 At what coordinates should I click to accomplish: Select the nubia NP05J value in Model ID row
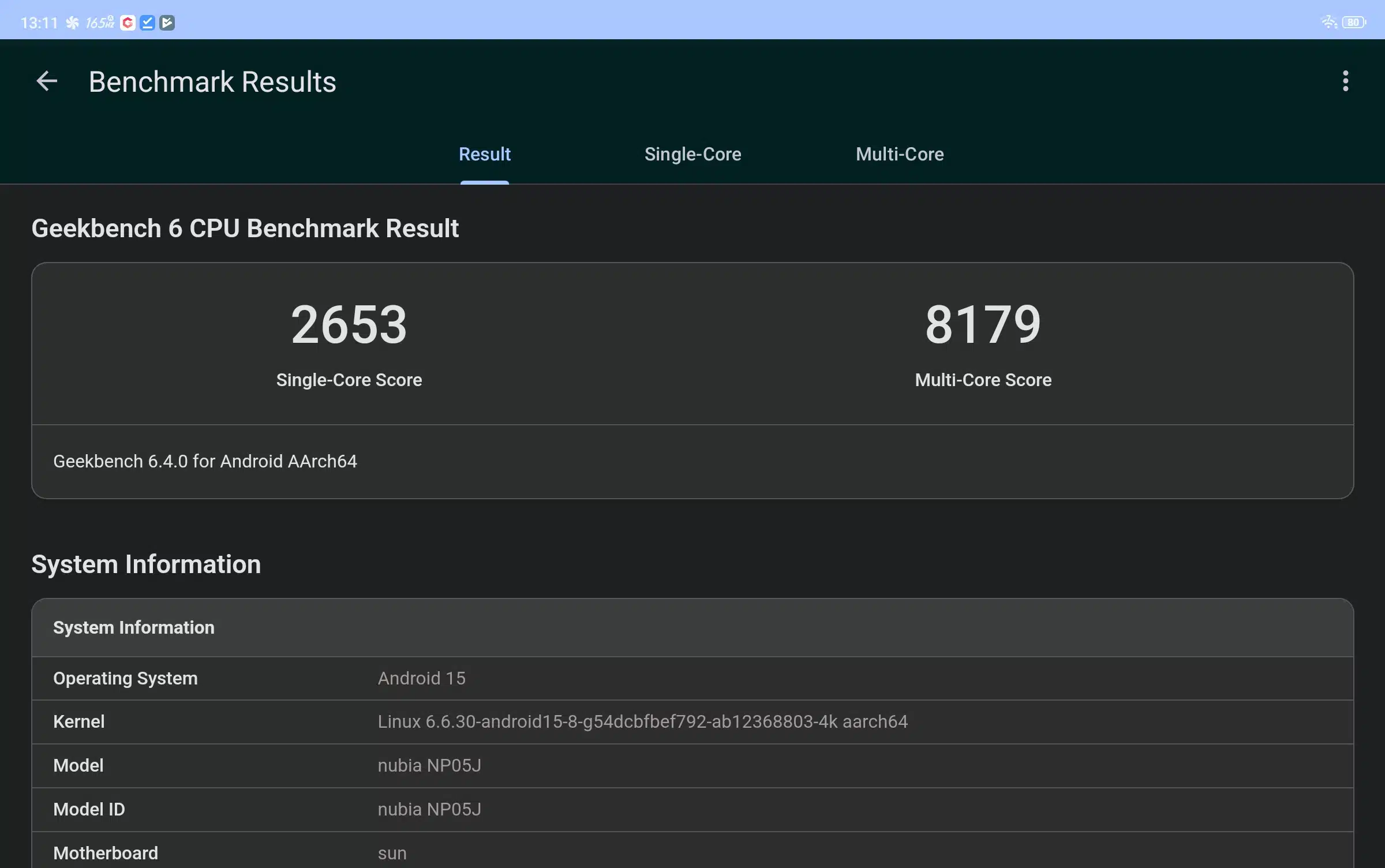click(429, 809)
